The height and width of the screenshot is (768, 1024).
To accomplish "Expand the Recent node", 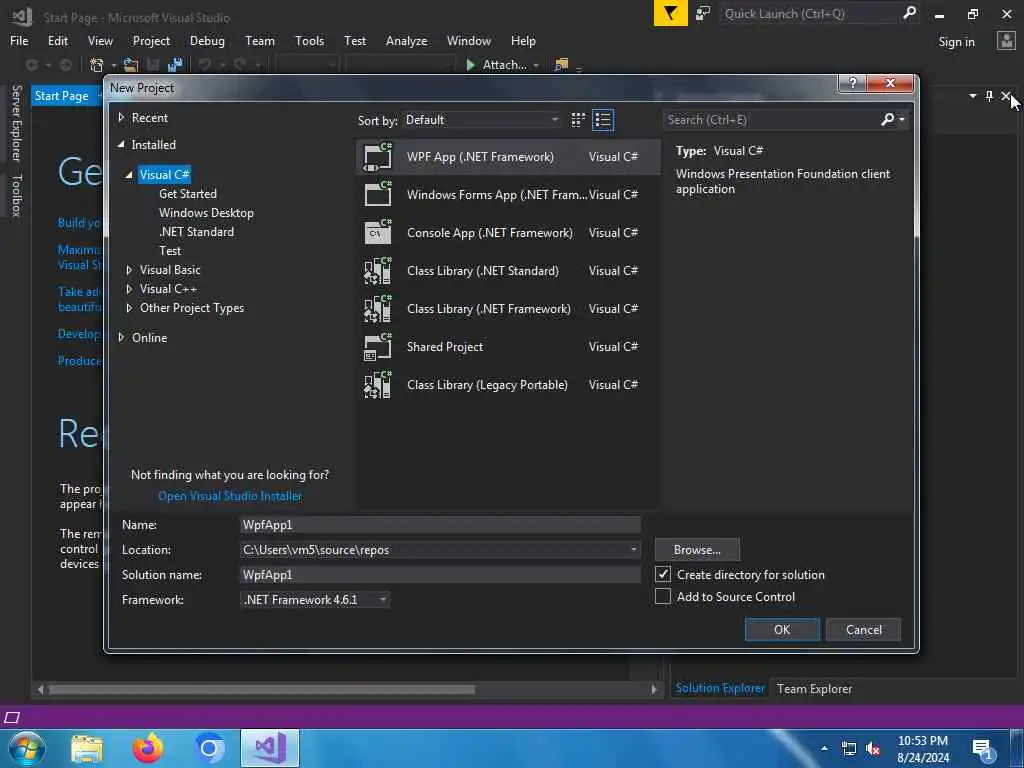I will click(121, 118).
